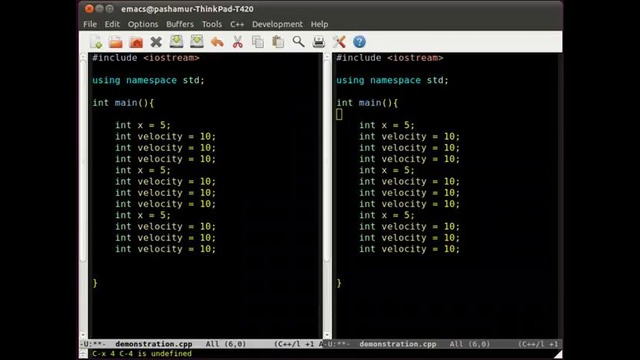Image resolution: width=640 pixels, height=360 pixels.
Task: Click "int main(){" in the left pane
Action: 123,102
